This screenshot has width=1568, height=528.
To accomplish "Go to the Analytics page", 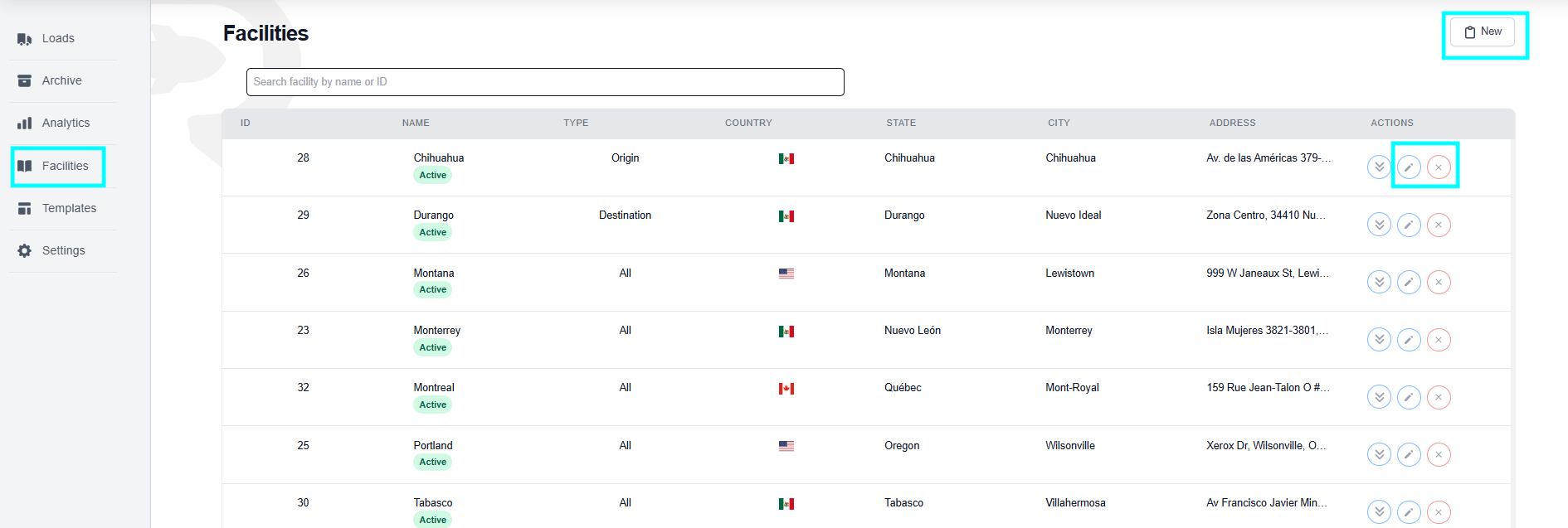I will click(x=65, y=124).
